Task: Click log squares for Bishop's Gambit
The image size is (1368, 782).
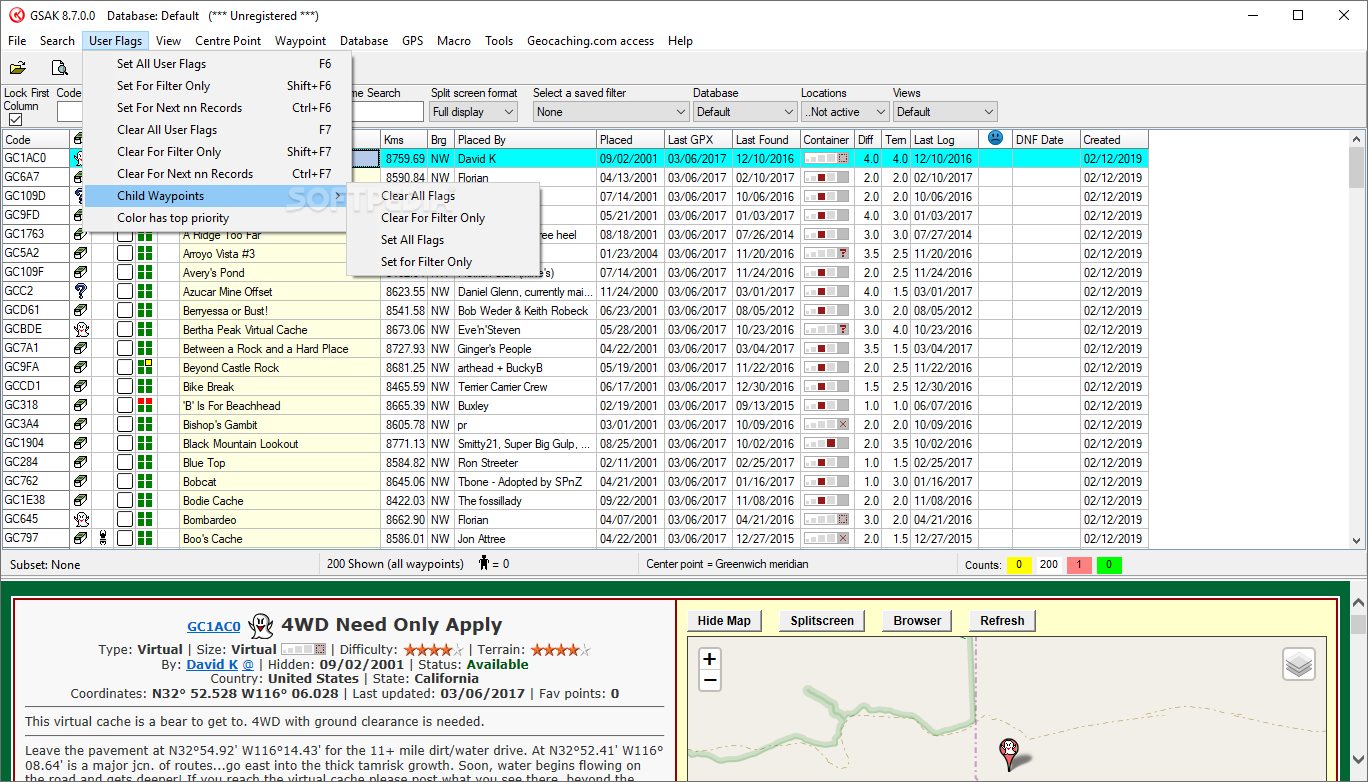Action: pos(145,425)
